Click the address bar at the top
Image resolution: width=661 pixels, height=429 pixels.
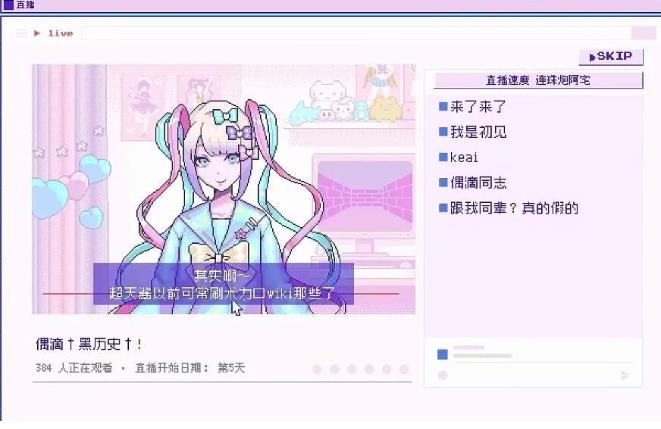pos(356,33)
